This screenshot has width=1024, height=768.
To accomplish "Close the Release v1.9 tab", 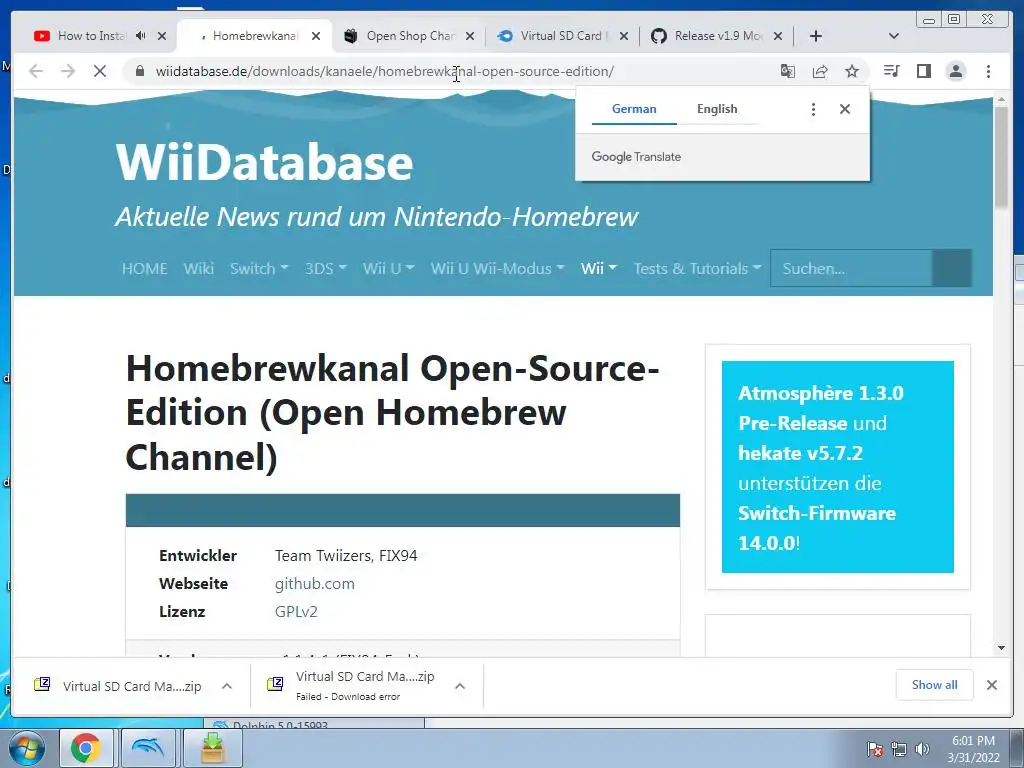I will (778, 36).
